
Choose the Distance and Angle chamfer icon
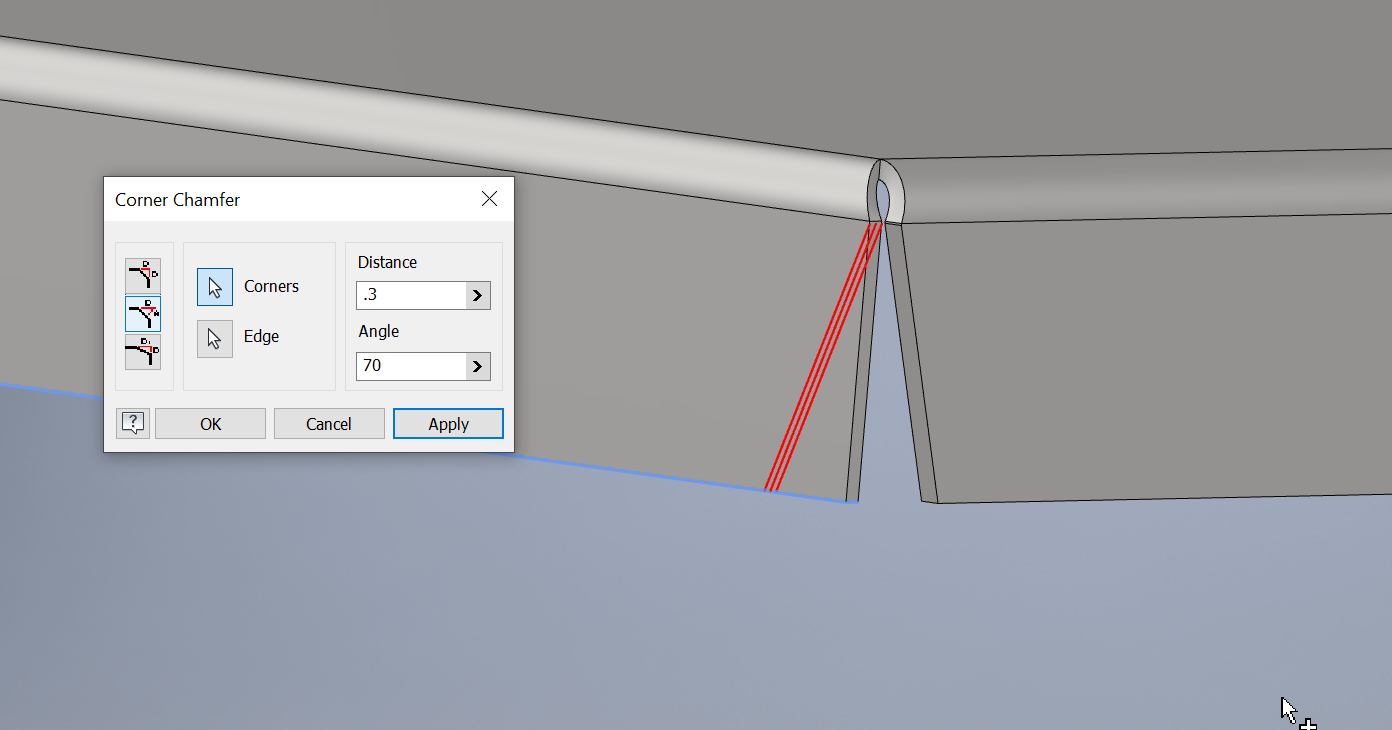tap(143, 313)
